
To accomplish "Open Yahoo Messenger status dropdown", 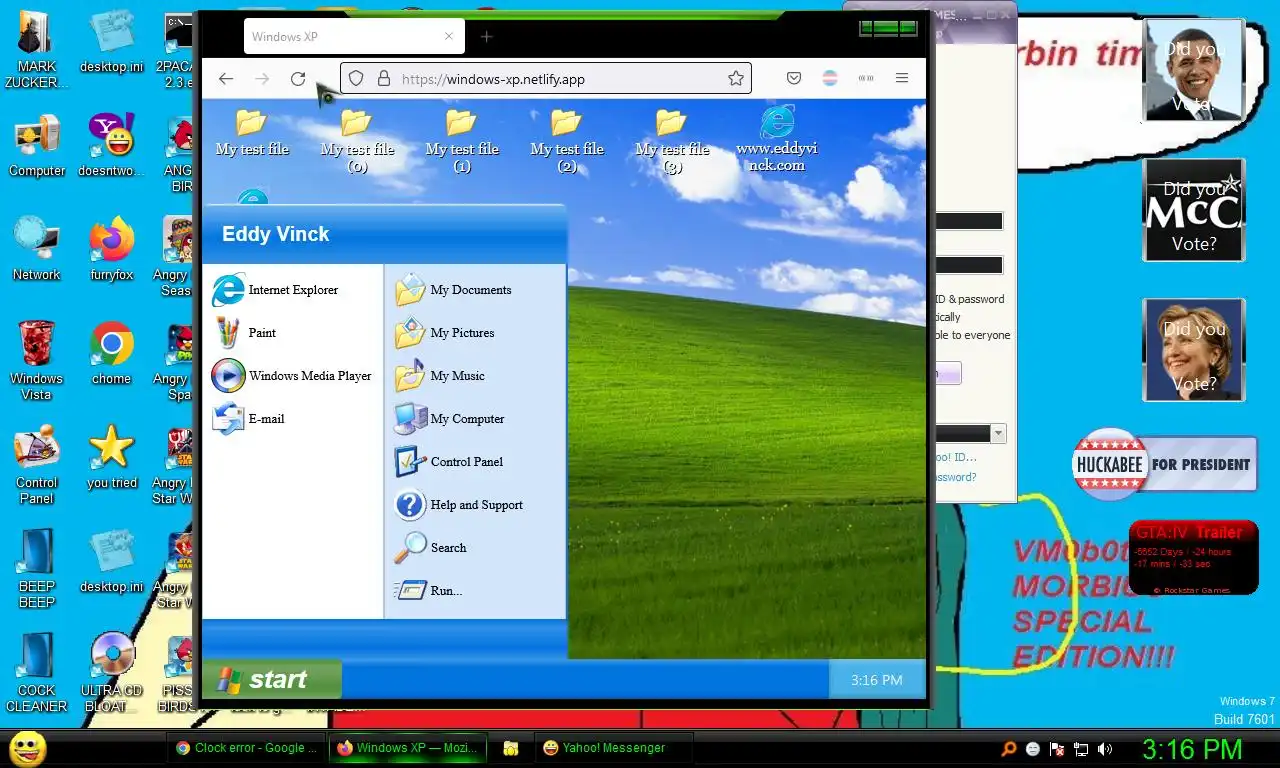I will tap(998, 434).
